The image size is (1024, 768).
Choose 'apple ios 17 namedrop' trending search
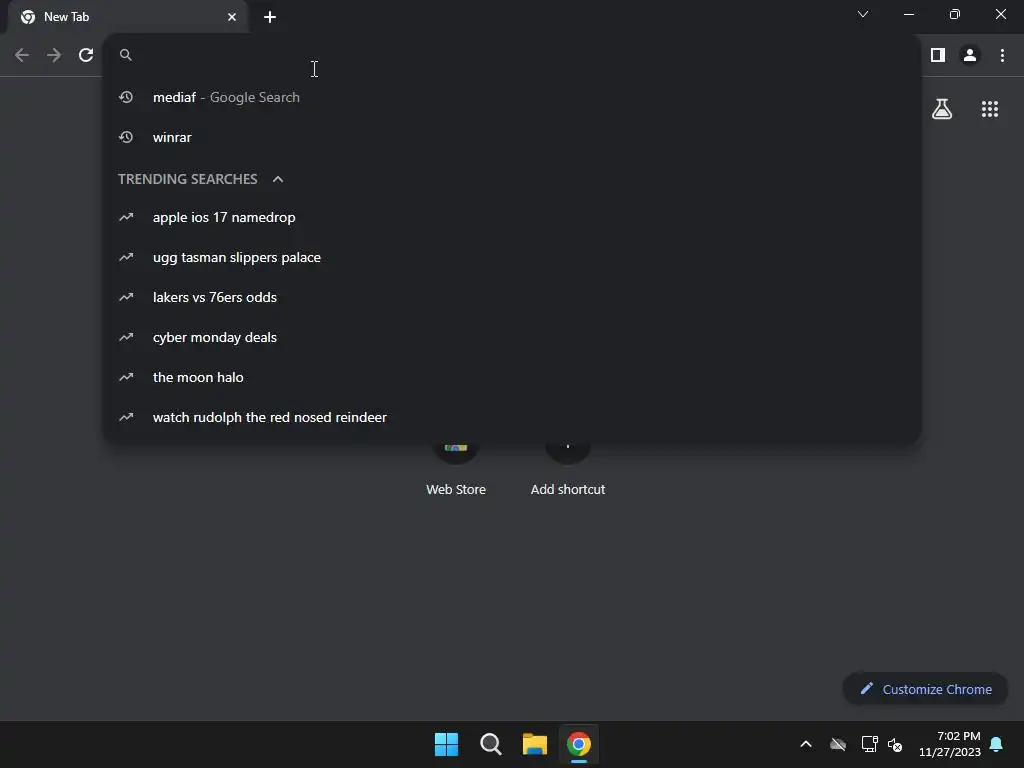[x=512, y=217]
